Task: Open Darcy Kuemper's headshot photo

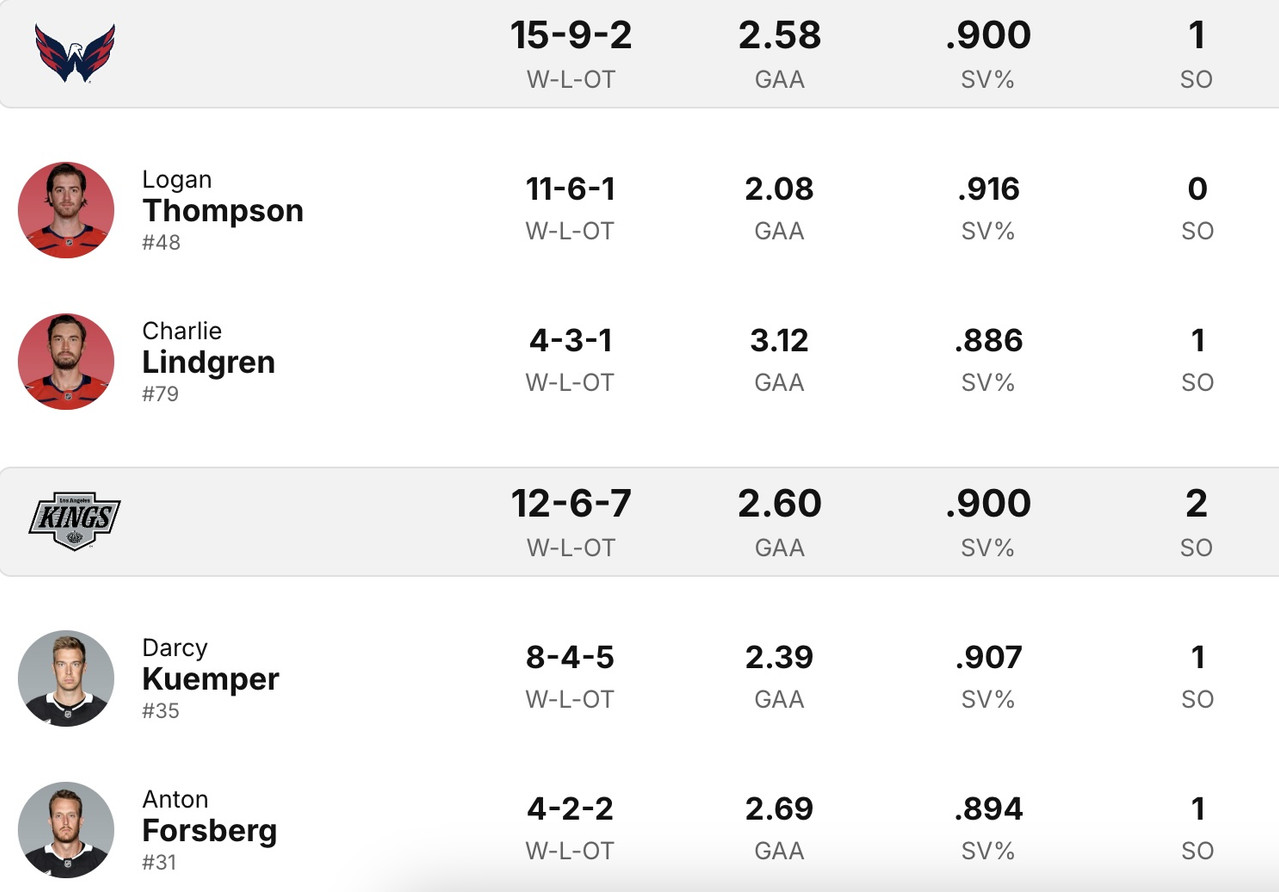Action: click(x=66, y=678)
